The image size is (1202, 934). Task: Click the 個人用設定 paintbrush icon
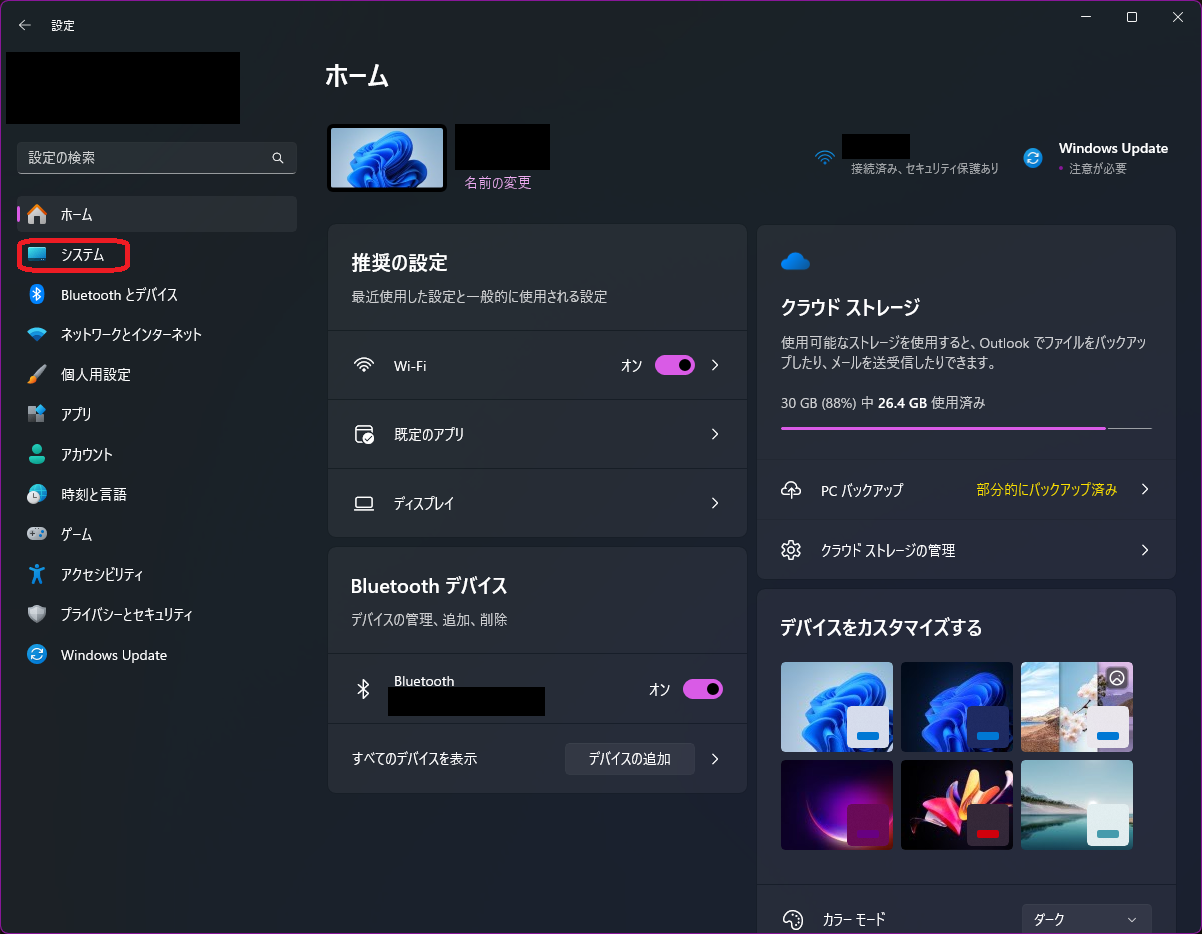[x=37, y=374]
